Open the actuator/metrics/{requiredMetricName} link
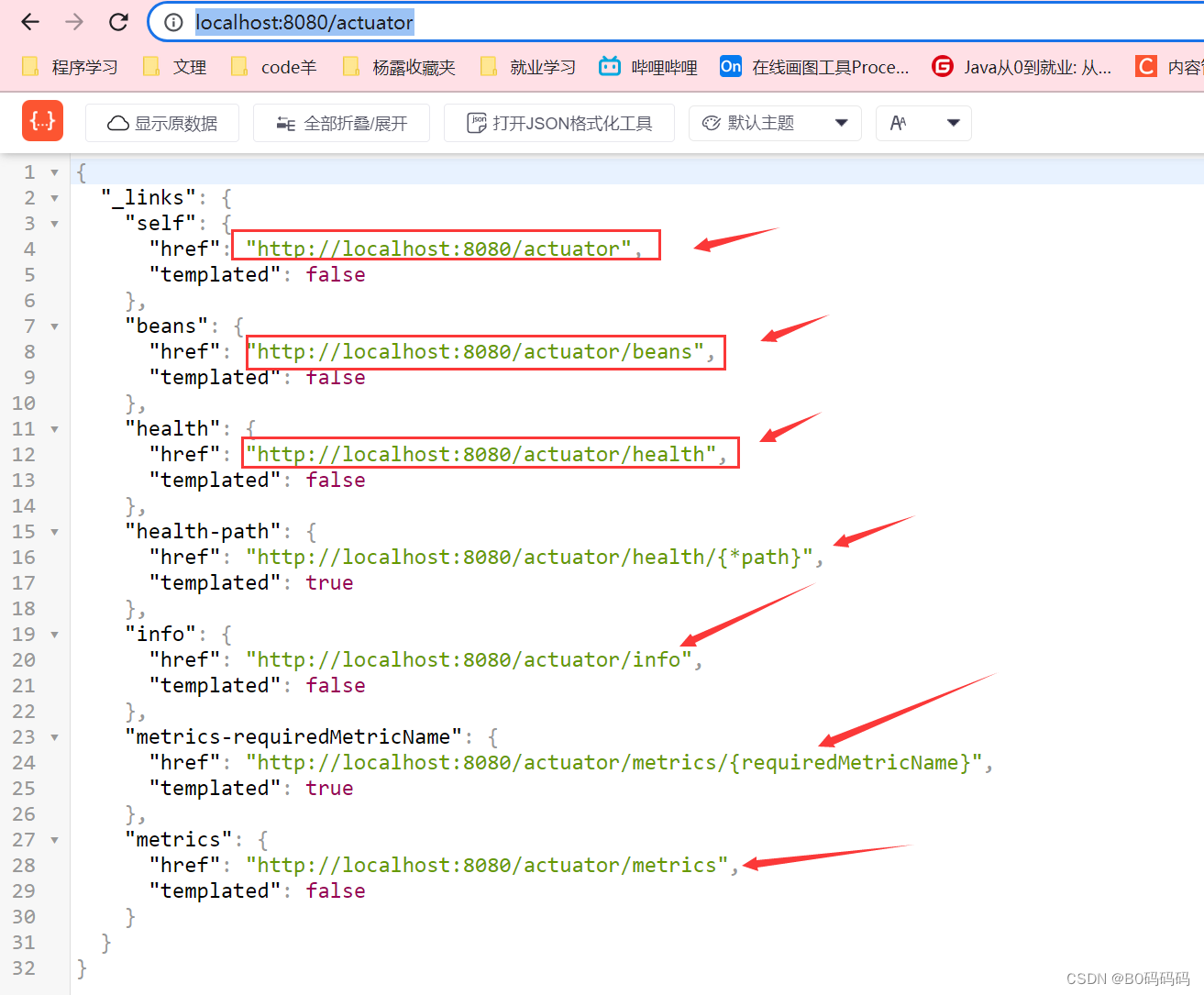Screen dimensions: 1204x995 [614, 762]
